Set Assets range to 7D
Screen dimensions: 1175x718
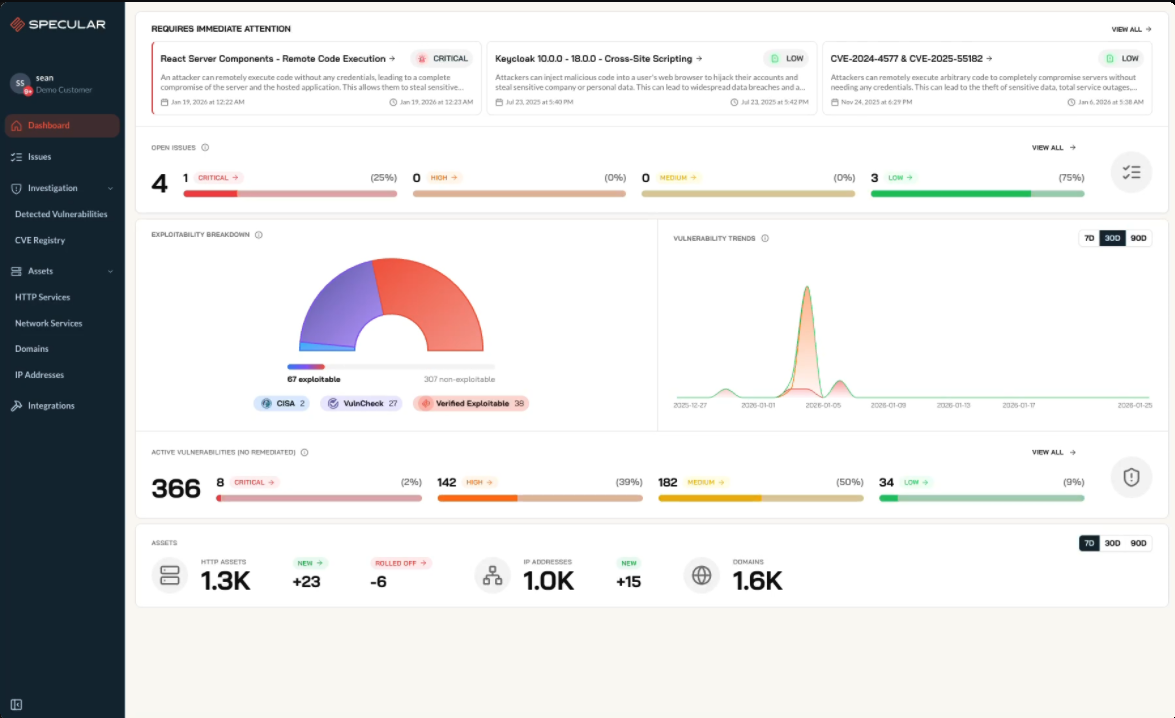point(1089,543)
